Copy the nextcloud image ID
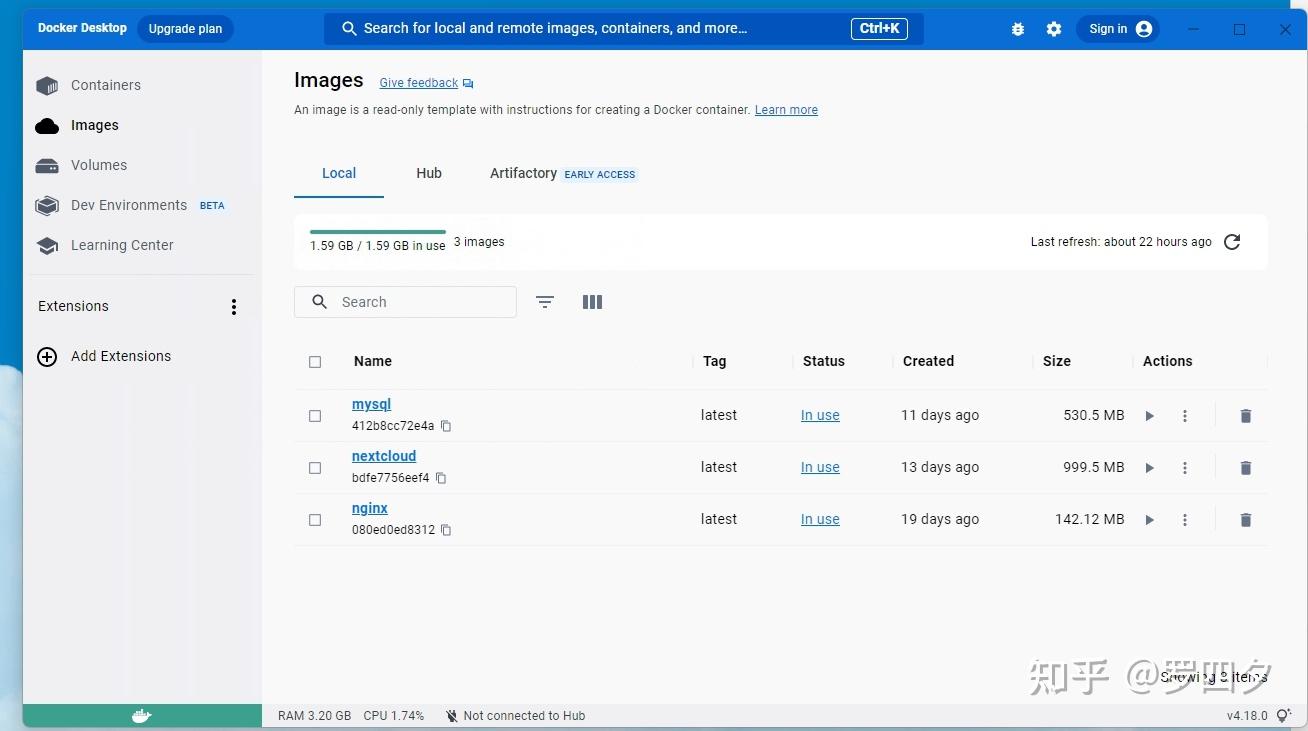Image resolution: width=1308 pixels, height=731 pixels. pyautogui.click(x=441, y=478)
